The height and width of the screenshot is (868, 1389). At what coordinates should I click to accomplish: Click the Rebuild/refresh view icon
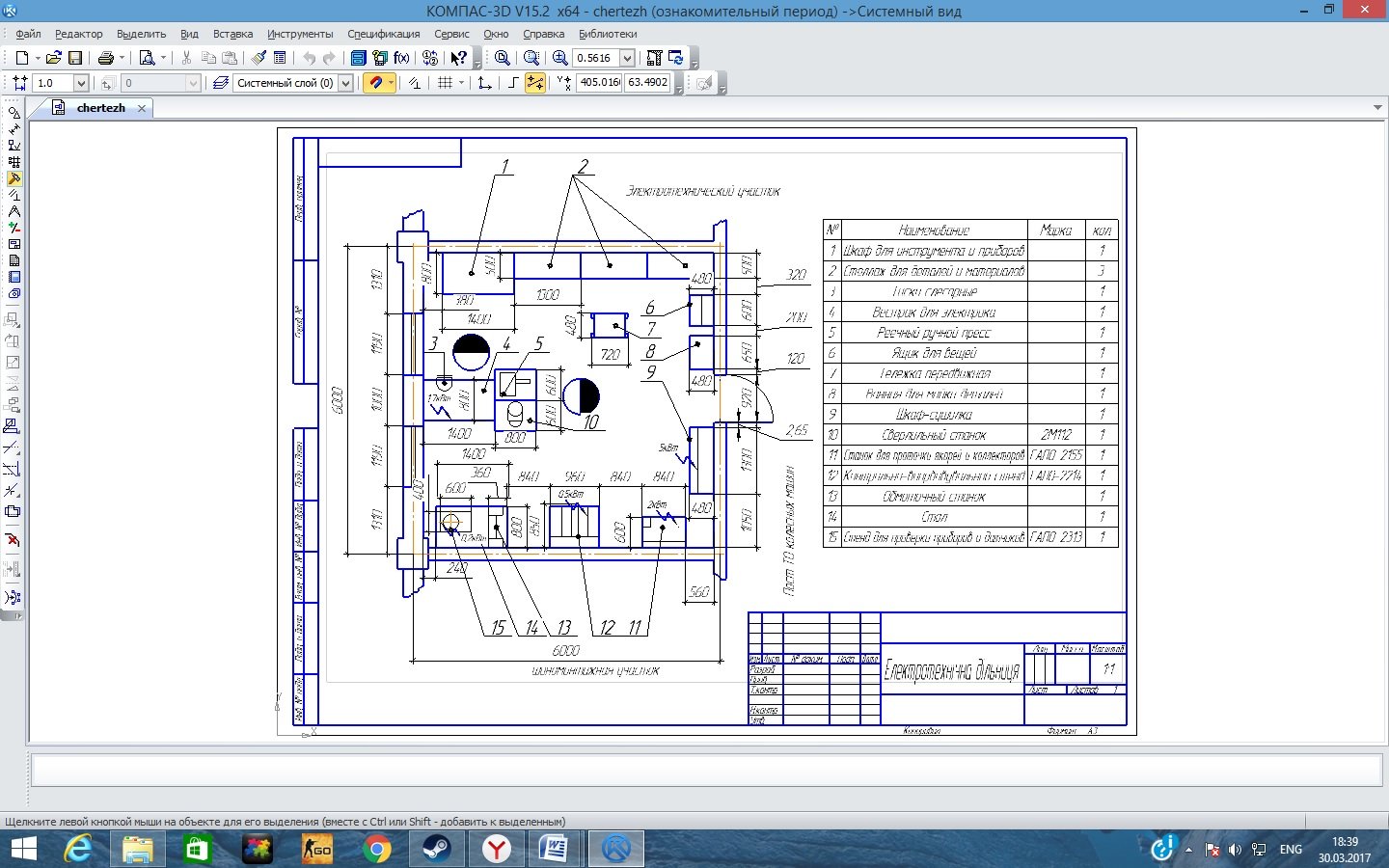pos(676,58)
